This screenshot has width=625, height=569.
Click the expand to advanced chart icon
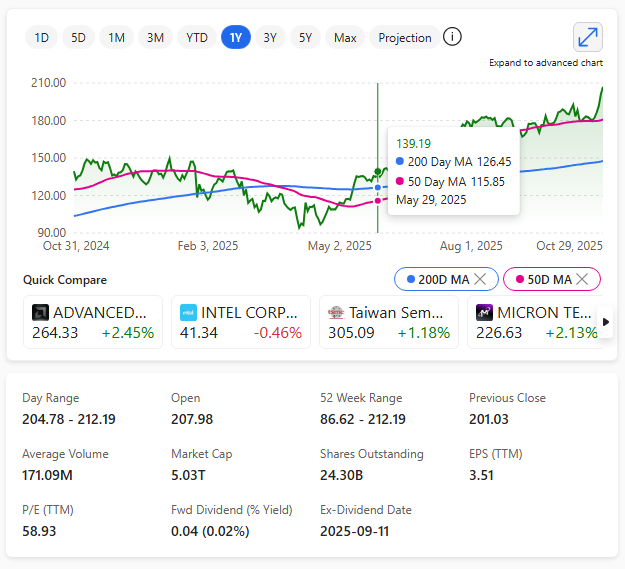[x=587, y=37]
